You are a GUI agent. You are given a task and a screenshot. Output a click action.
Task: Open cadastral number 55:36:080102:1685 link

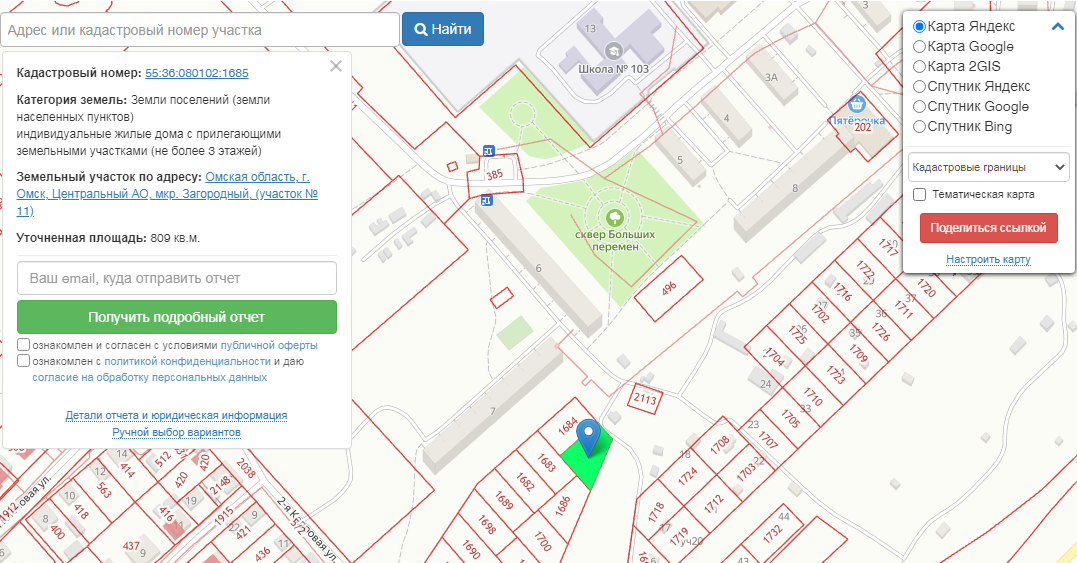tap(197, 73)
